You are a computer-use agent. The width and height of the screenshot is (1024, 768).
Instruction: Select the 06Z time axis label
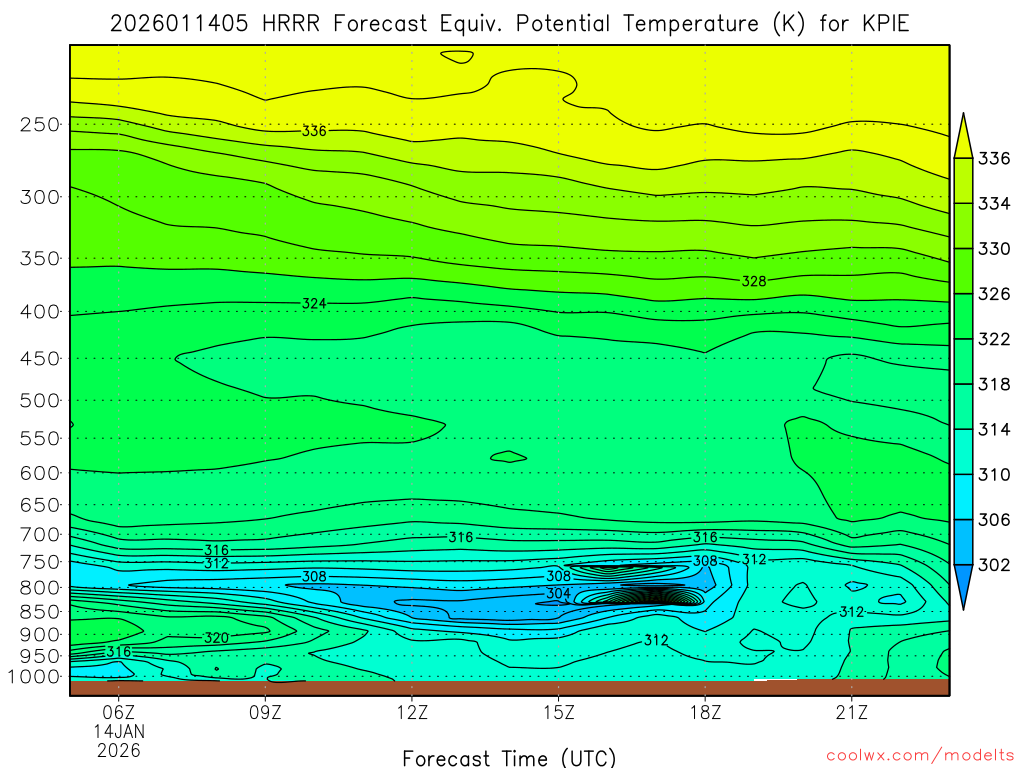[x=119, y=712]
